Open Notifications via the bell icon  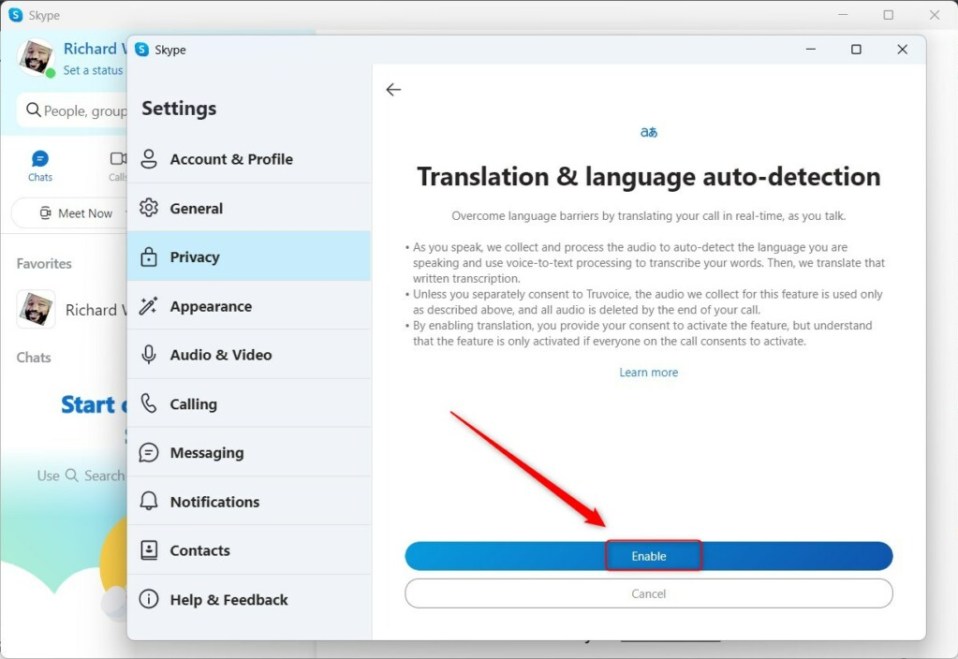(150, 501)
